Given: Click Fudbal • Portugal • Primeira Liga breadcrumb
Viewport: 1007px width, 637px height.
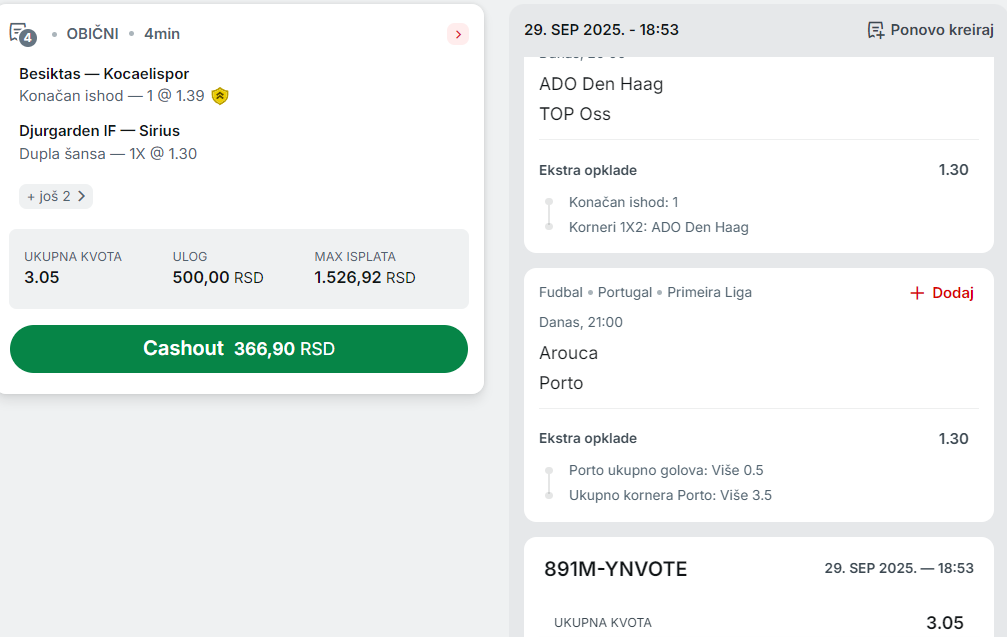Looking at the screenshot, I should click(645, 292).
